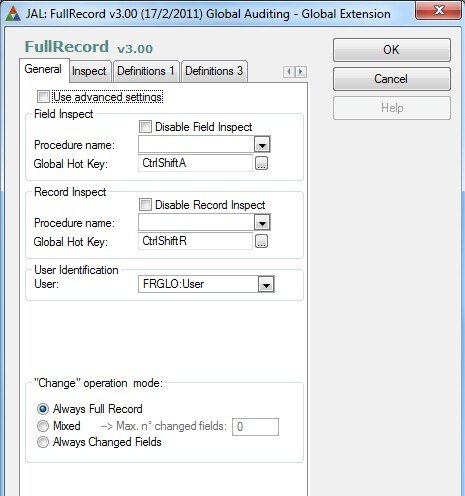
Task: Select Always Changed Fields option
Action: (43, 442)
